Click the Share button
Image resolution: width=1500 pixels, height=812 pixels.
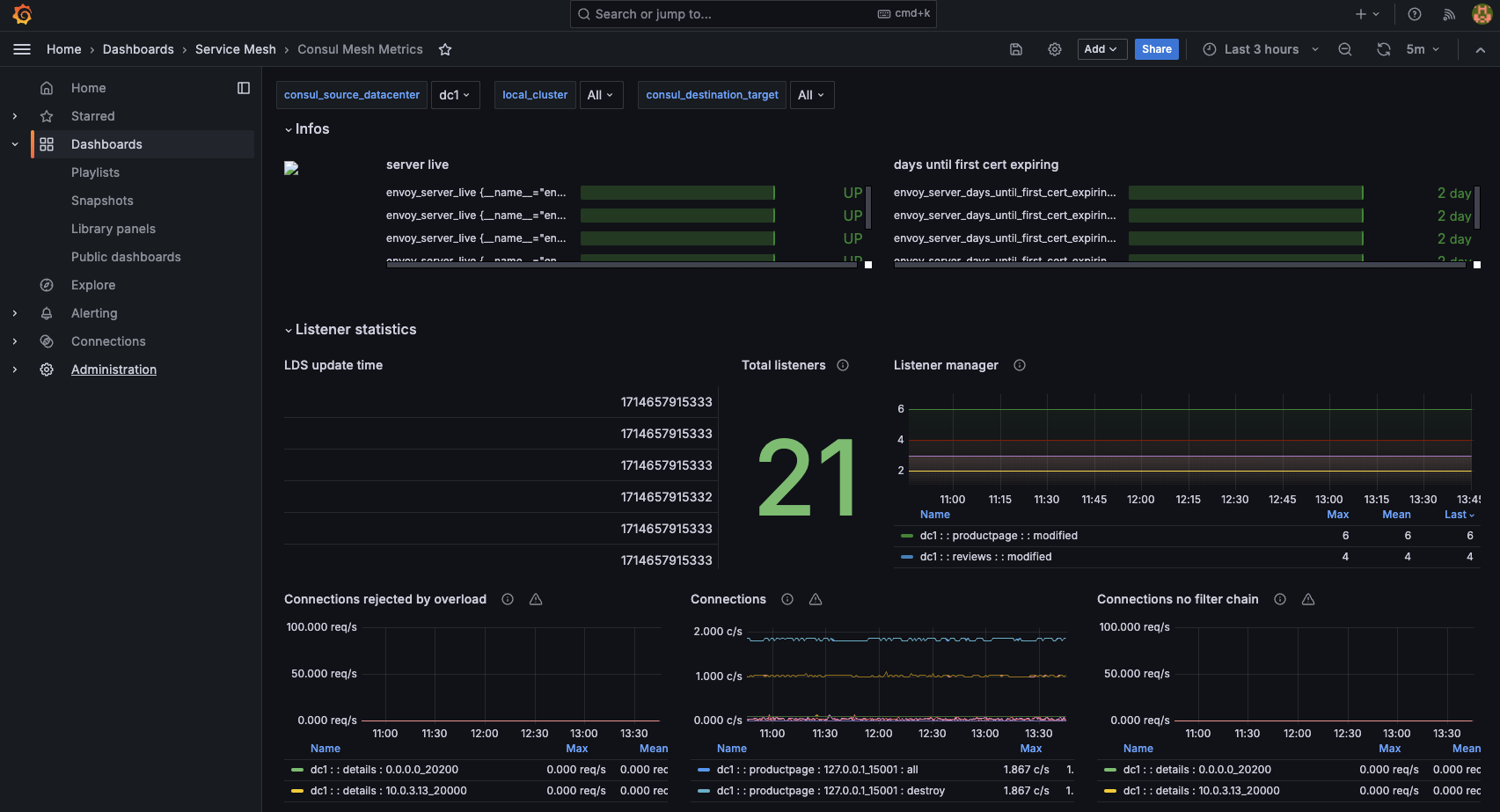tap(1156, 49)
